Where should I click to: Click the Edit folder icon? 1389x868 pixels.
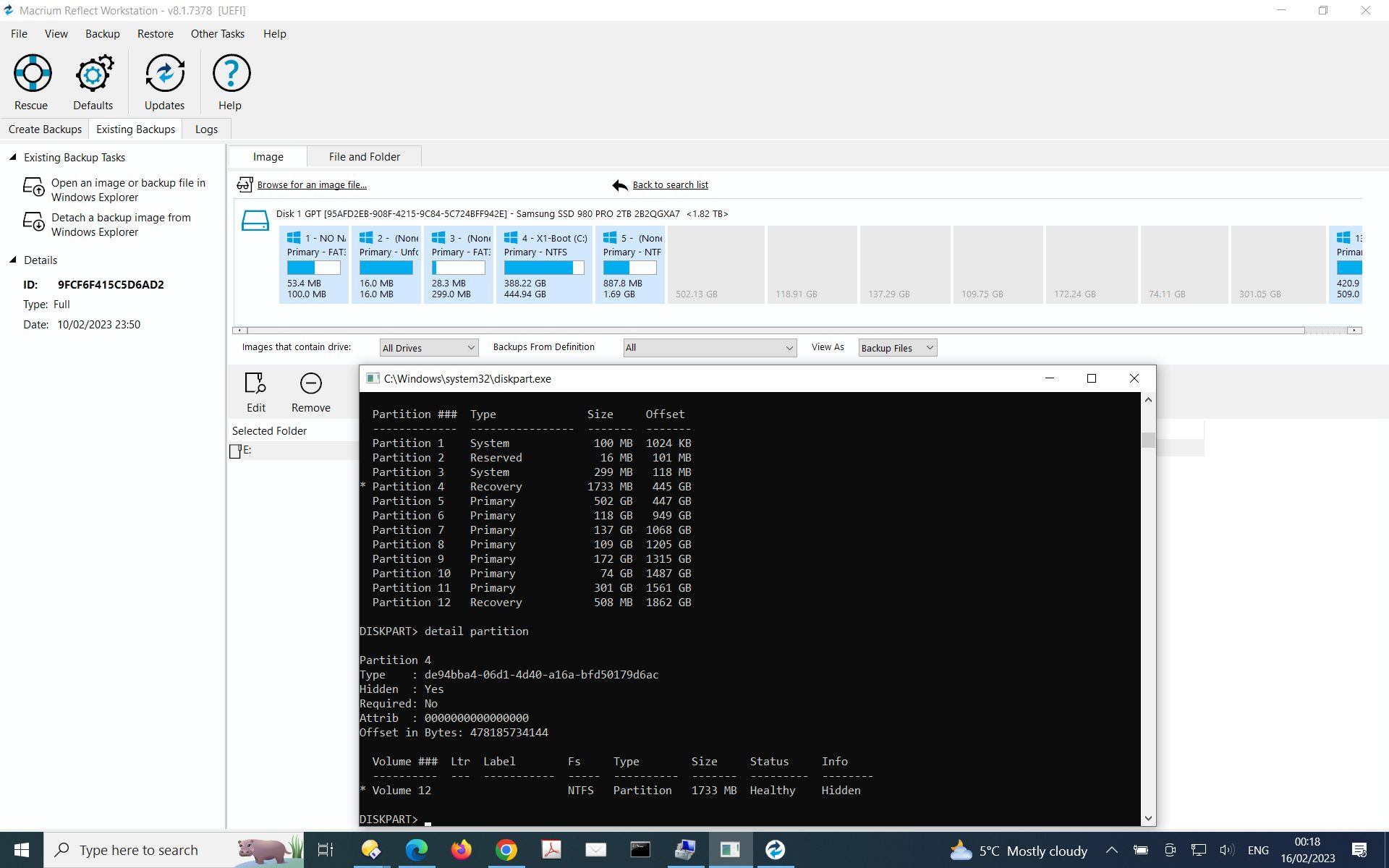(x=256, y=392)
